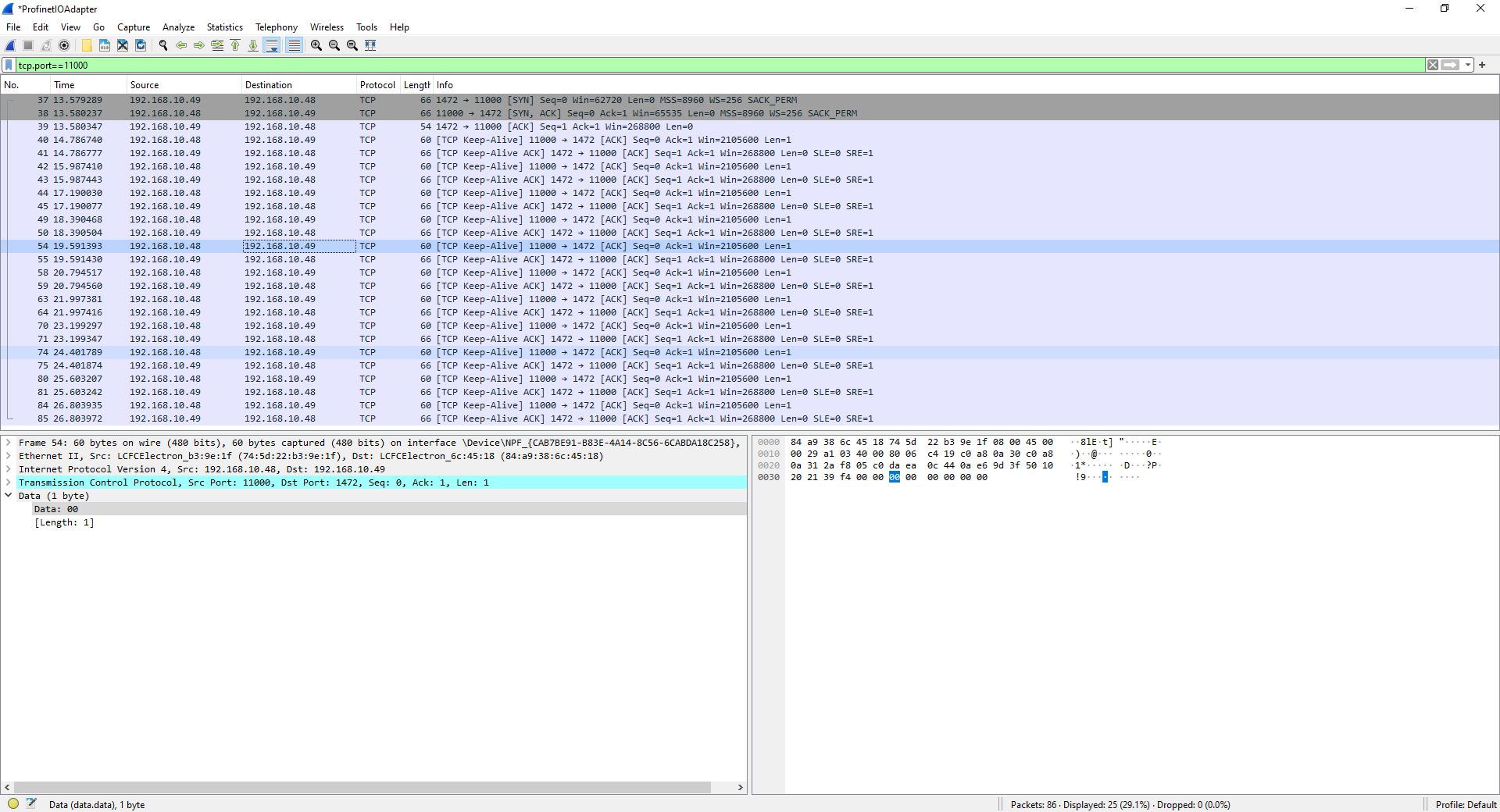1500x812 pixels.
Task: Close this capture file
Action: [123, 45]
